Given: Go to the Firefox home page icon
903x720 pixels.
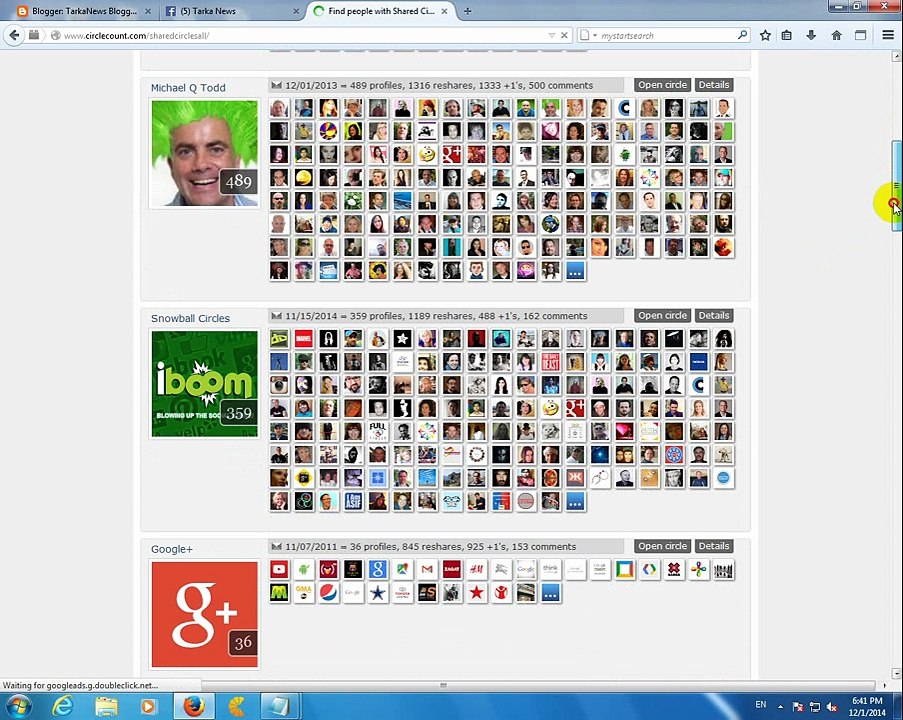Looking at the screenshot, I should [836, 35].
